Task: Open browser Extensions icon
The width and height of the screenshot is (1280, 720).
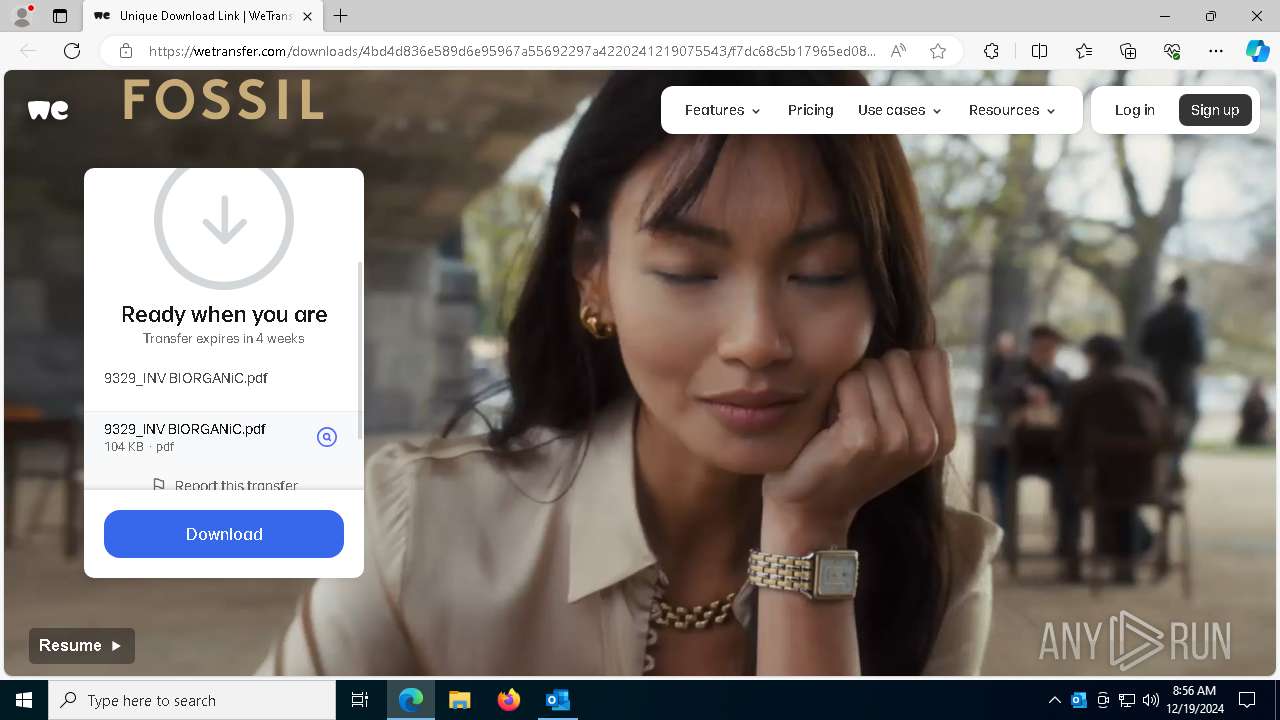Action: (x=991, y=51)
